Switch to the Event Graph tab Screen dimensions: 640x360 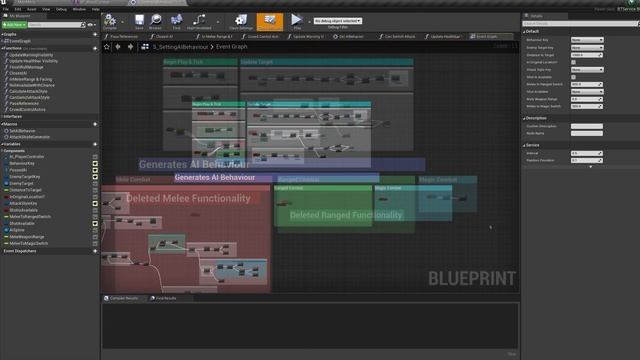pyautogui.click(x=490, y=36)
